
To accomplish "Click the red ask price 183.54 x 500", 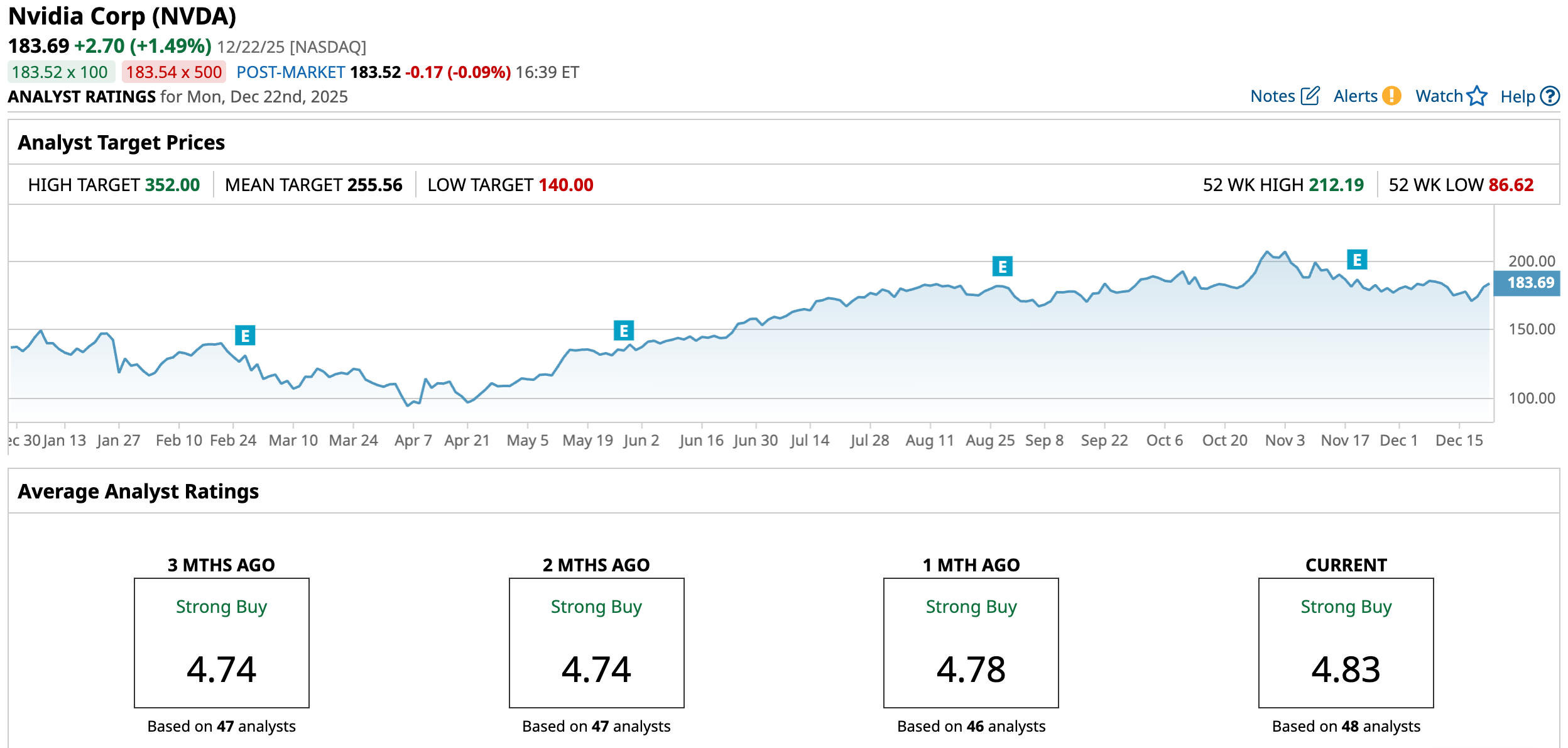I will click(x=173, y=72).
